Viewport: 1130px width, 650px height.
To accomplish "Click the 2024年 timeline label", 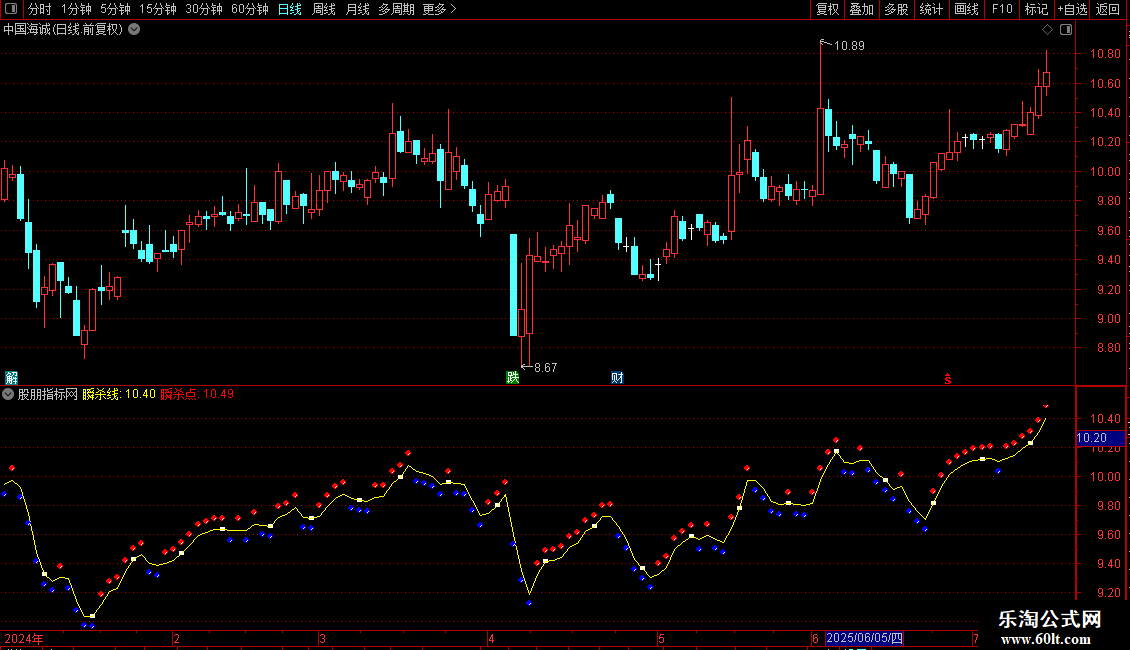I will point(24,638).
